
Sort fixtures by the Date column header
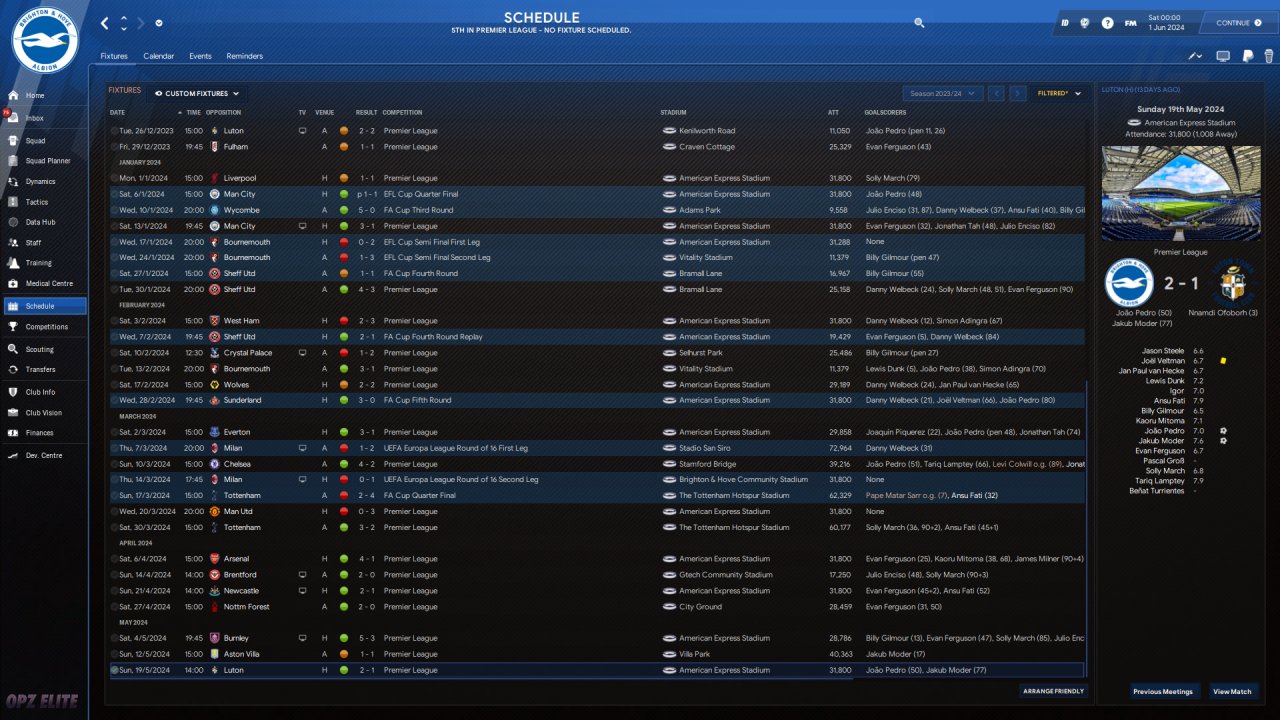tap(118, 113)
